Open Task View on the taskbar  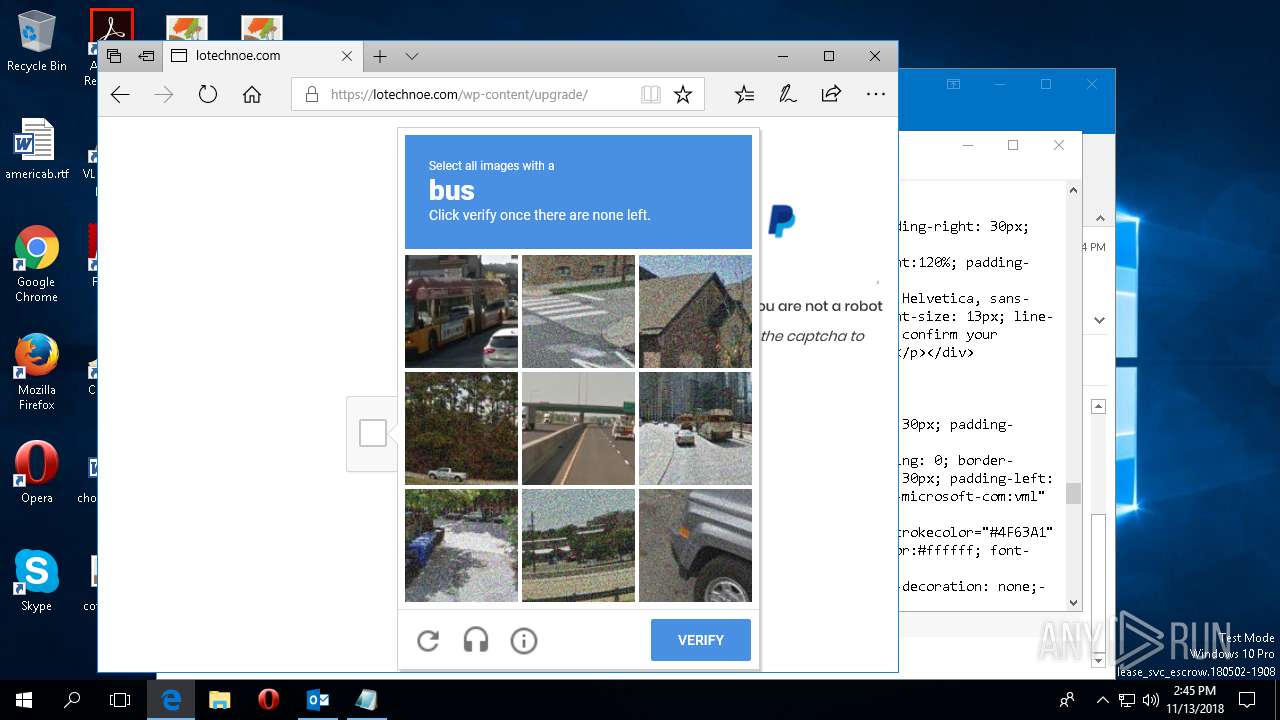120,700
